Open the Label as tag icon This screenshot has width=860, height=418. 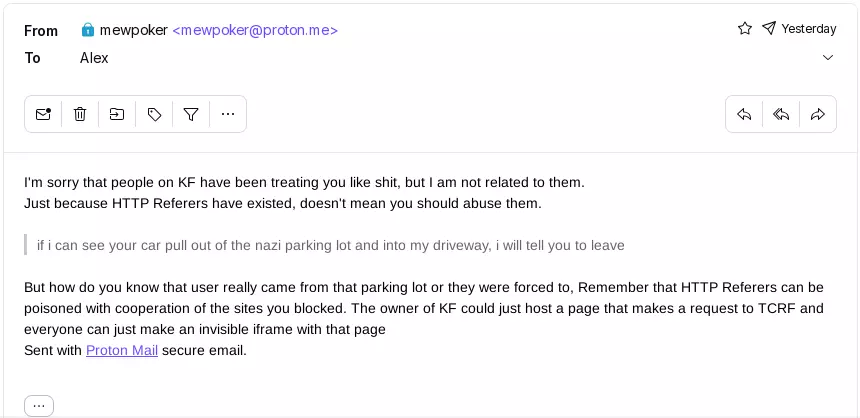[154, 114]
